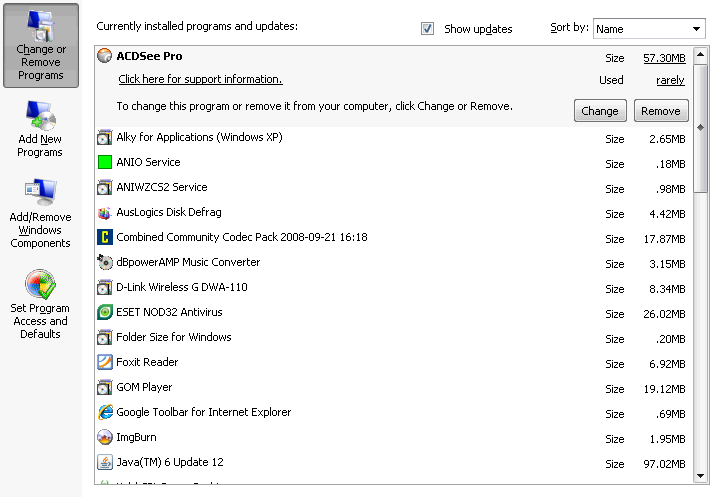Click the ACDSee Pro program icon

click(105, 56)
